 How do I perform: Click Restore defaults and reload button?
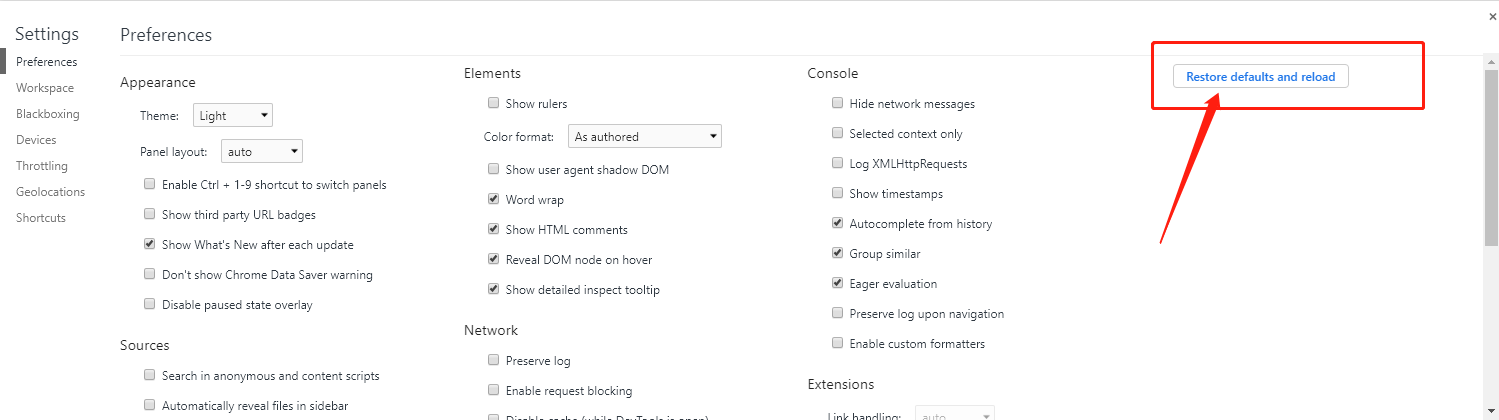coord(1260,77)
